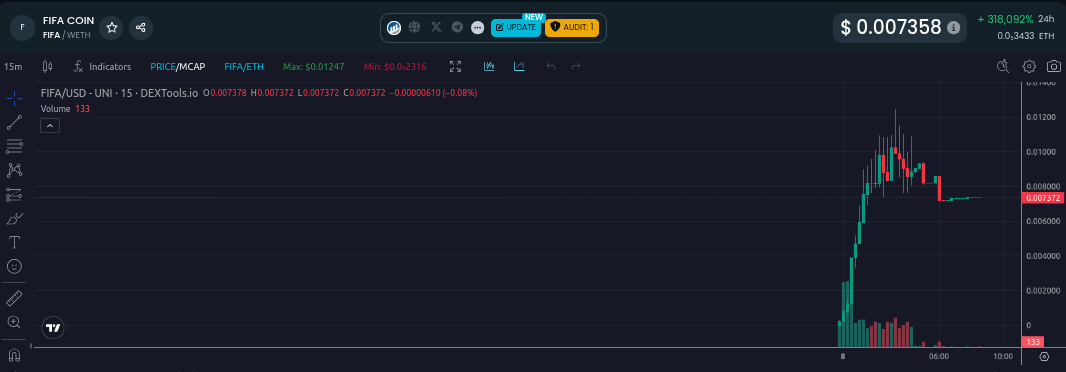The width and height of the screenshot is (1066, 372).
Task: Open the emoji icons tool
Action: pyautogui.click(x=14, y=266)
